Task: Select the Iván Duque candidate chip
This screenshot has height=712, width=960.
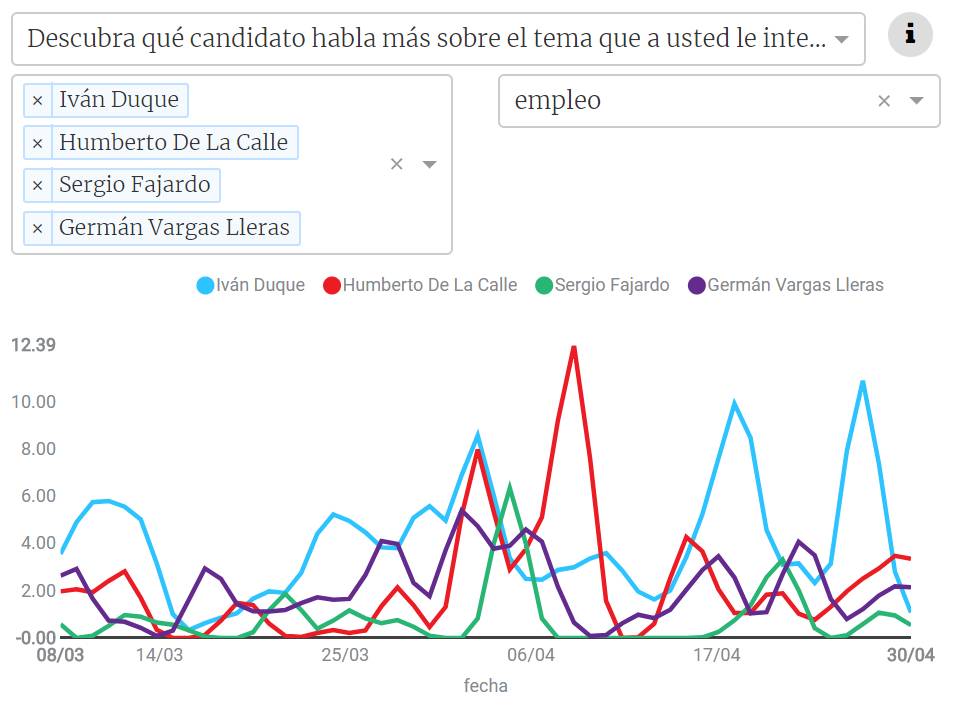Action: tap(118, 100)
